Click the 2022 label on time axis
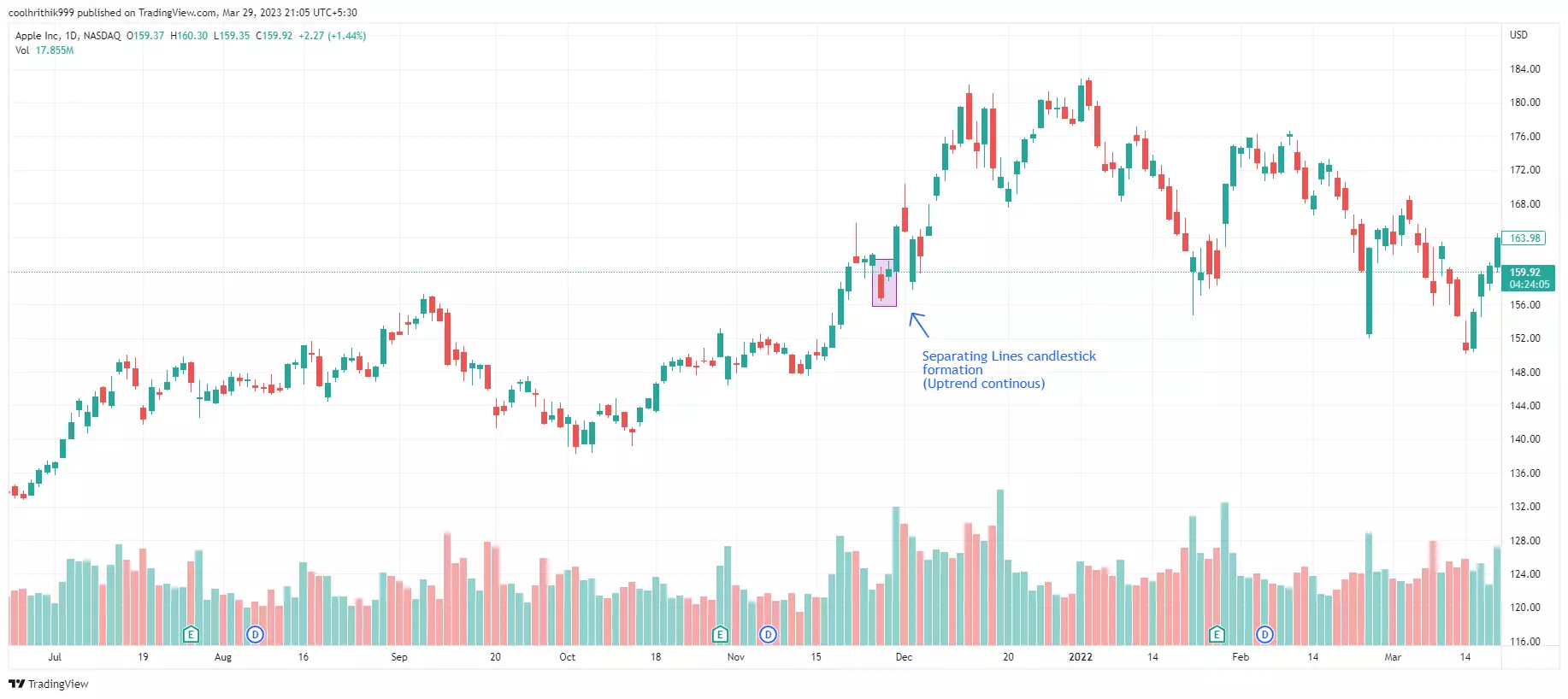This screenshot has width=1568, height=699. (1081, 657)
